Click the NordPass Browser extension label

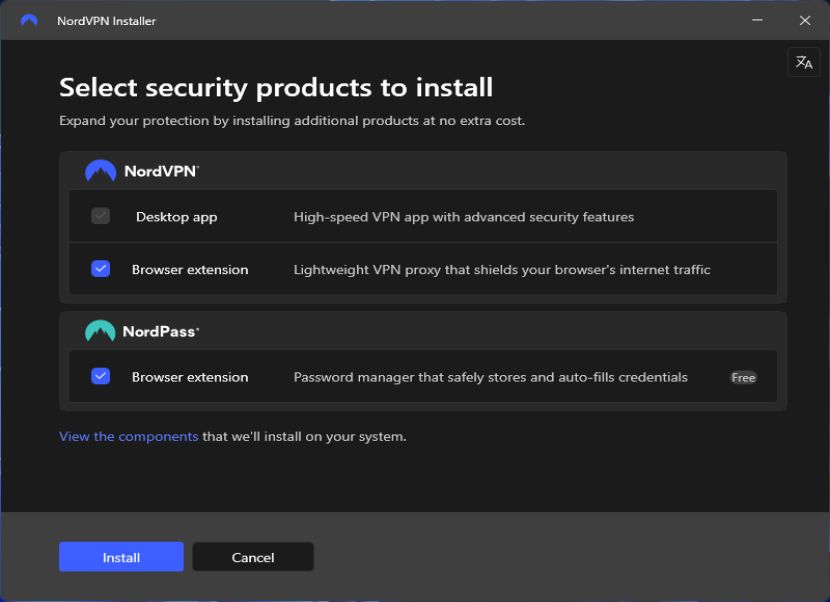190,377
